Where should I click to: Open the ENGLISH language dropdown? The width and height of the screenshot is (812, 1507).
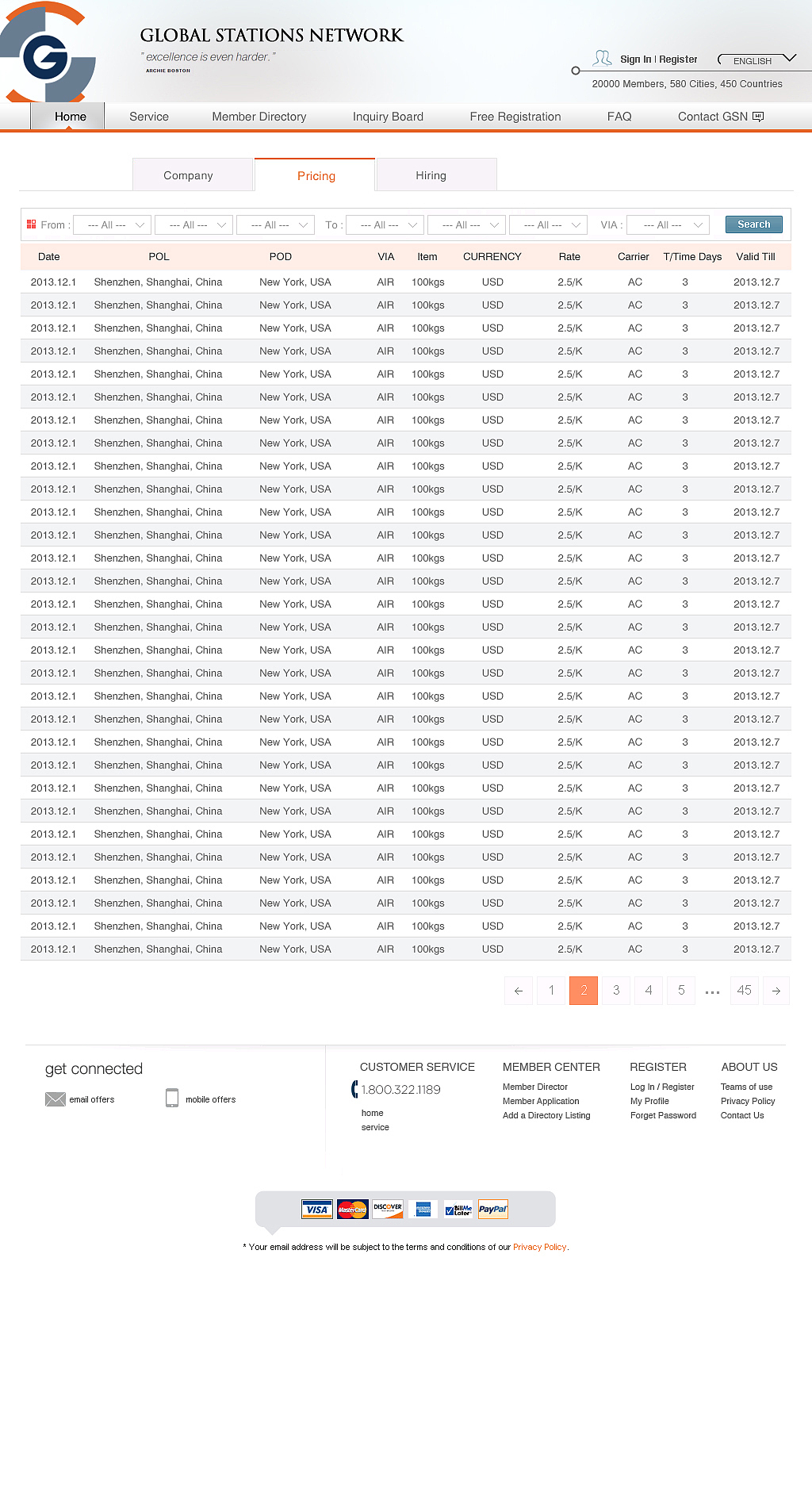756,60
